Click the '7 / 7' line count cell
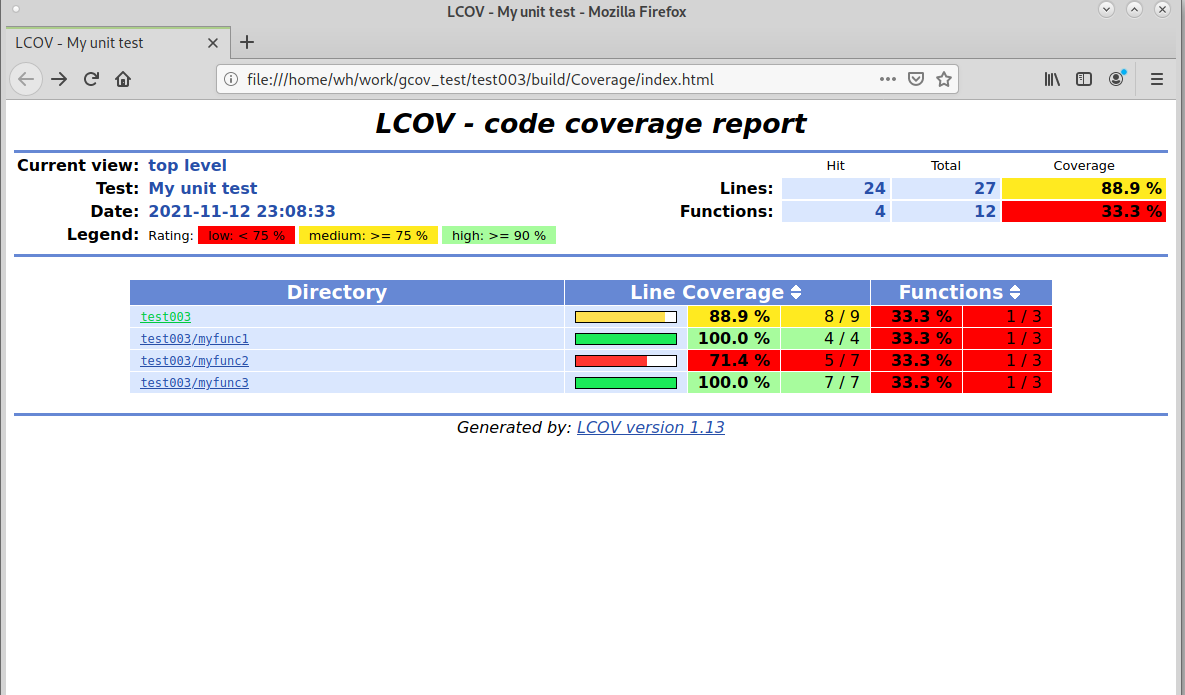The image size is (1185, 695). pos(825,382)
